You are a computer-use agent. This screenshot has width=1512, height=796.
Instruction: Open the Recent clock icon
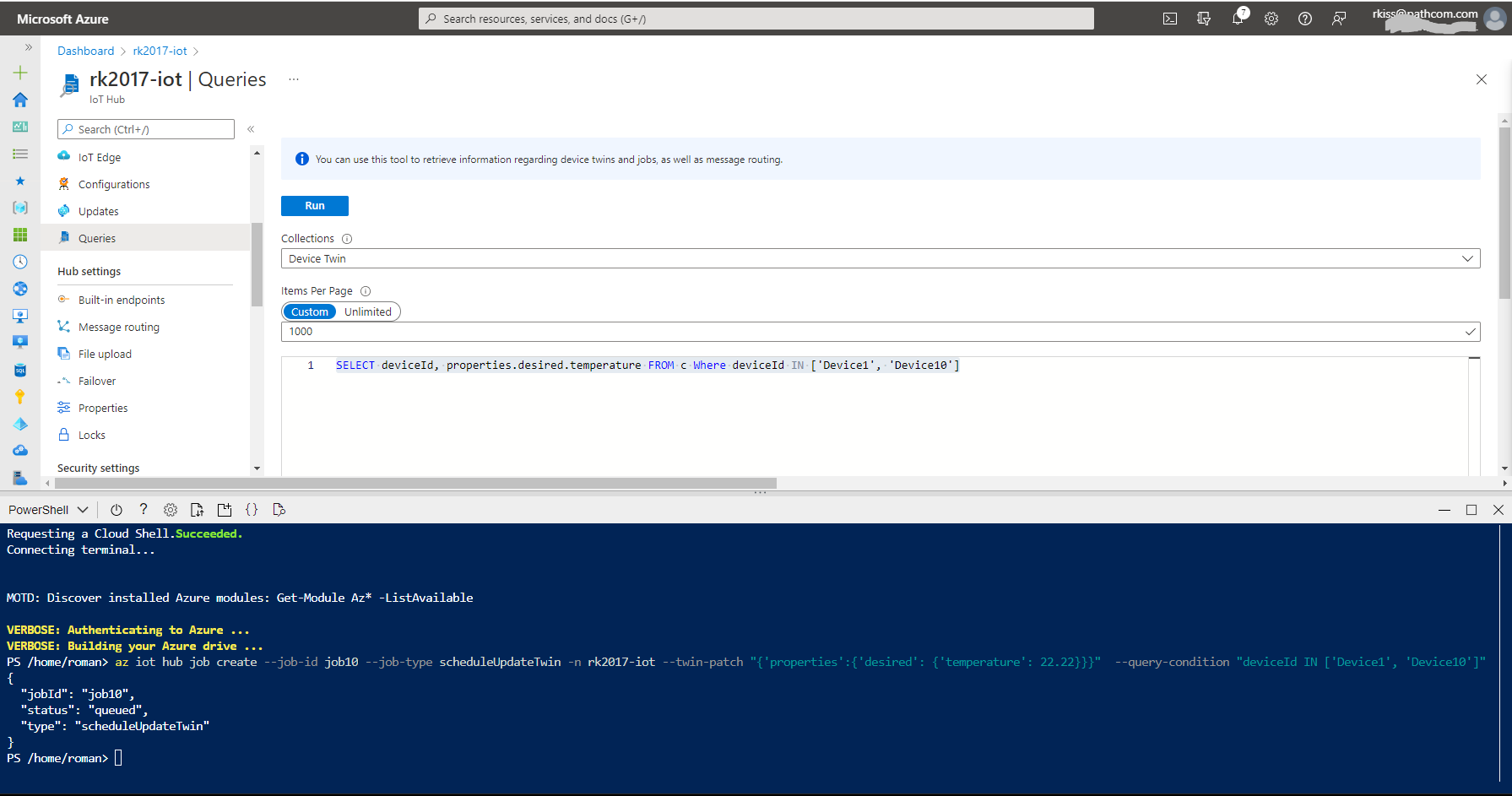point(20,262)
